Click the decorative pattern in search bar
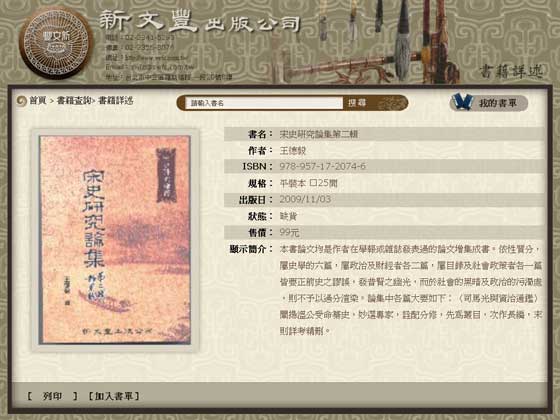Image resolution: width=560 pixels, height=420 pixels. pos(390,103)
